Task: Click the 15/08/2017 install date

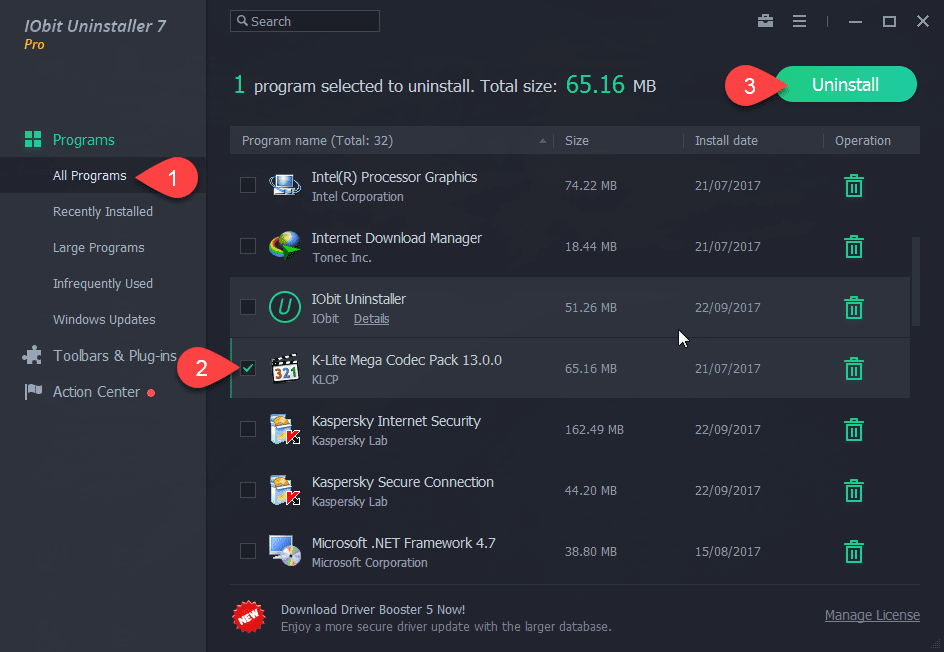Action: (727, 551)
